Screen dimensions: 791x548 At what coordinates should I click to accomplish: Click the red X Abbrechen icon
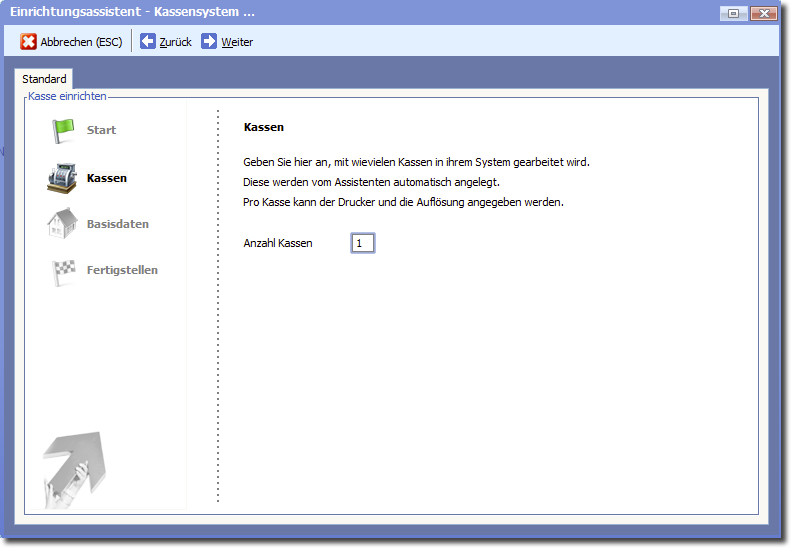(x=29, y=42)
